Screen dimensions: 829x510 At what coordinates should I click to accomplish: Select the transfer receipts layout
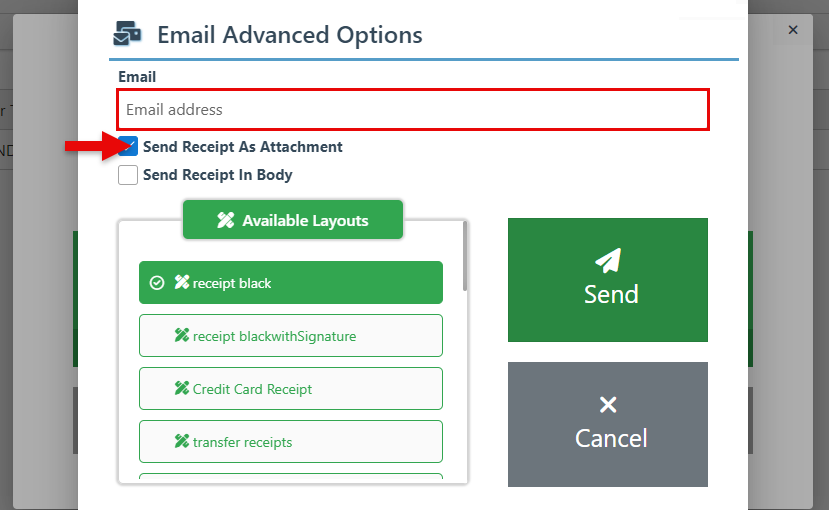coord(290,442)
